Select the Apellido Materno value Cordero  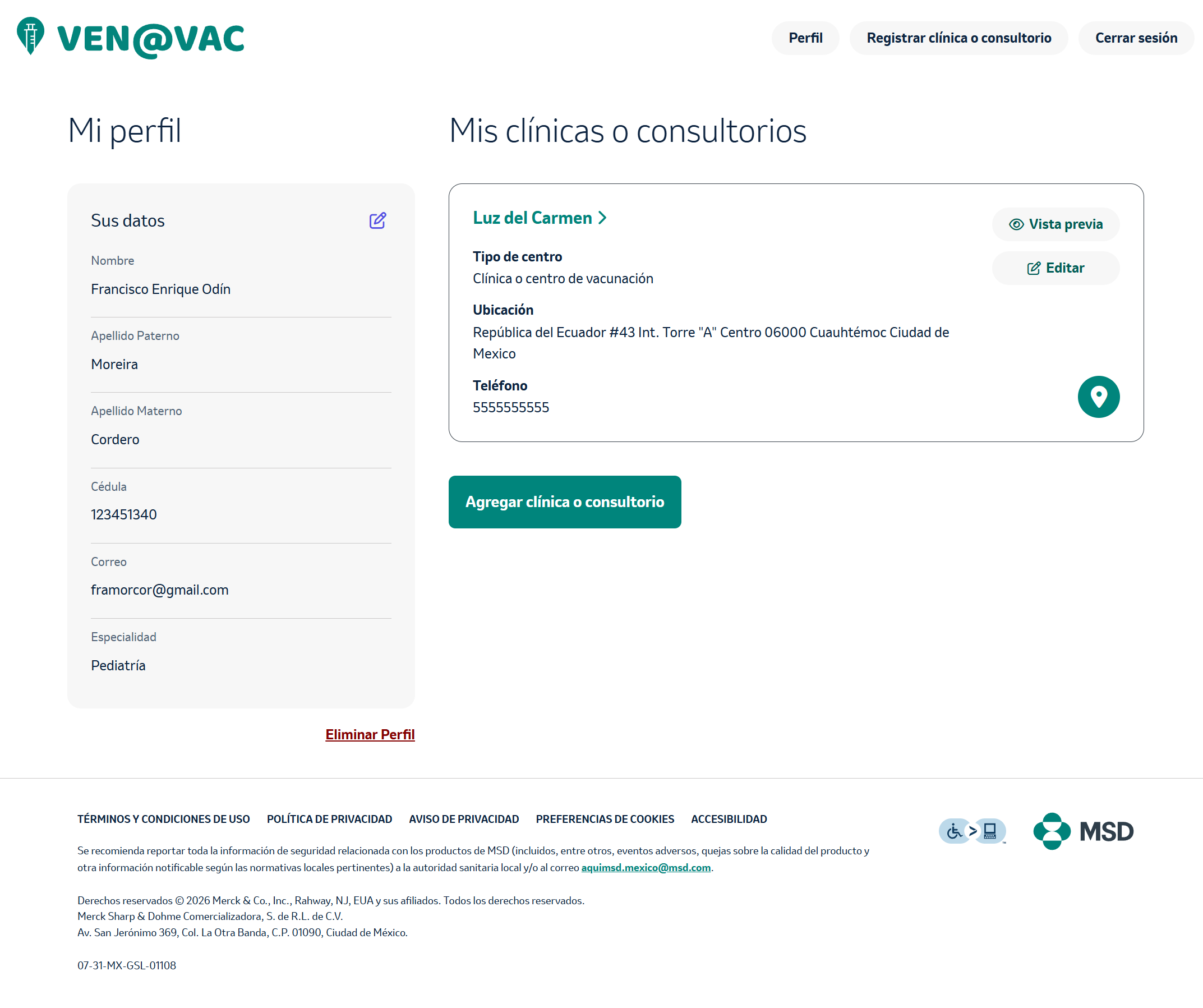(x=115, y=440)
